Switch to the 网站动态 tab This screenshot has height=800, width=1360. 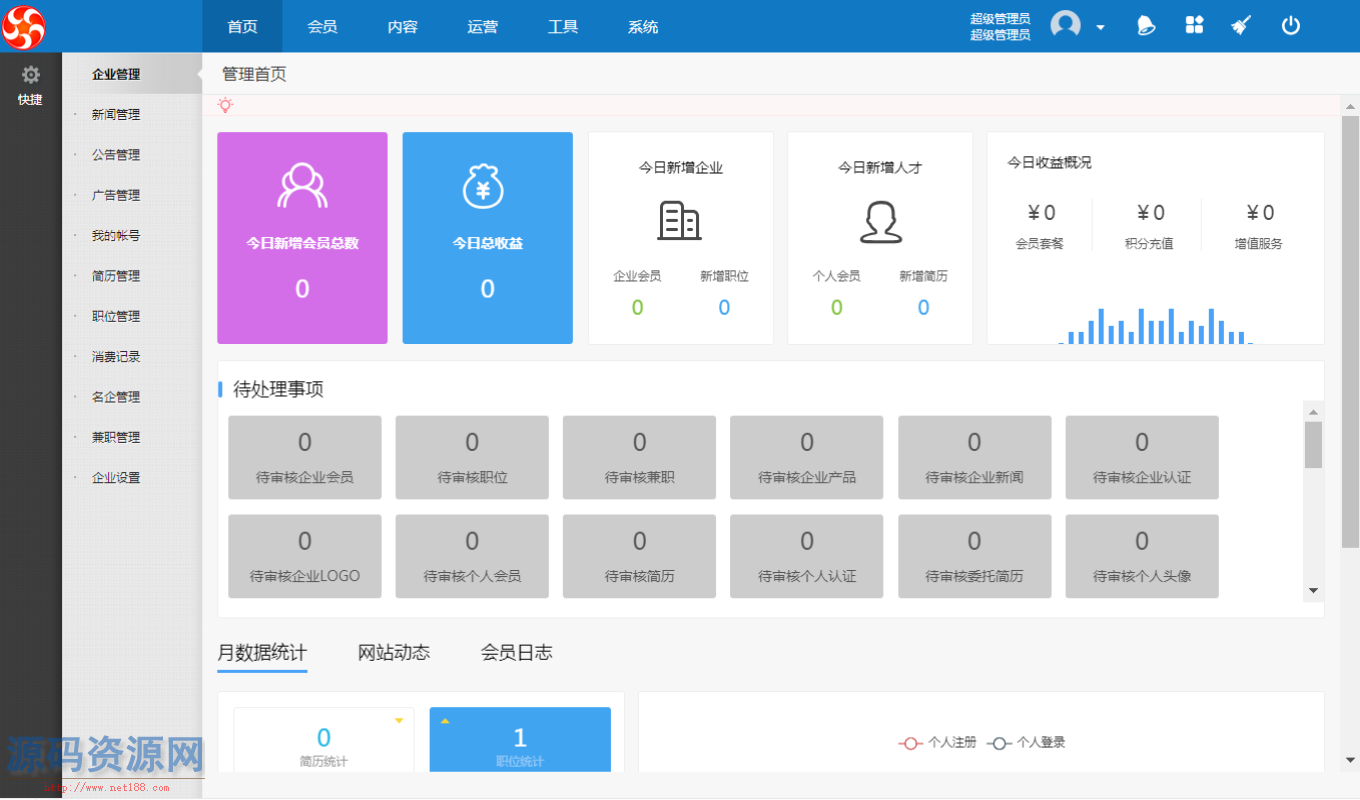[394, 652]
